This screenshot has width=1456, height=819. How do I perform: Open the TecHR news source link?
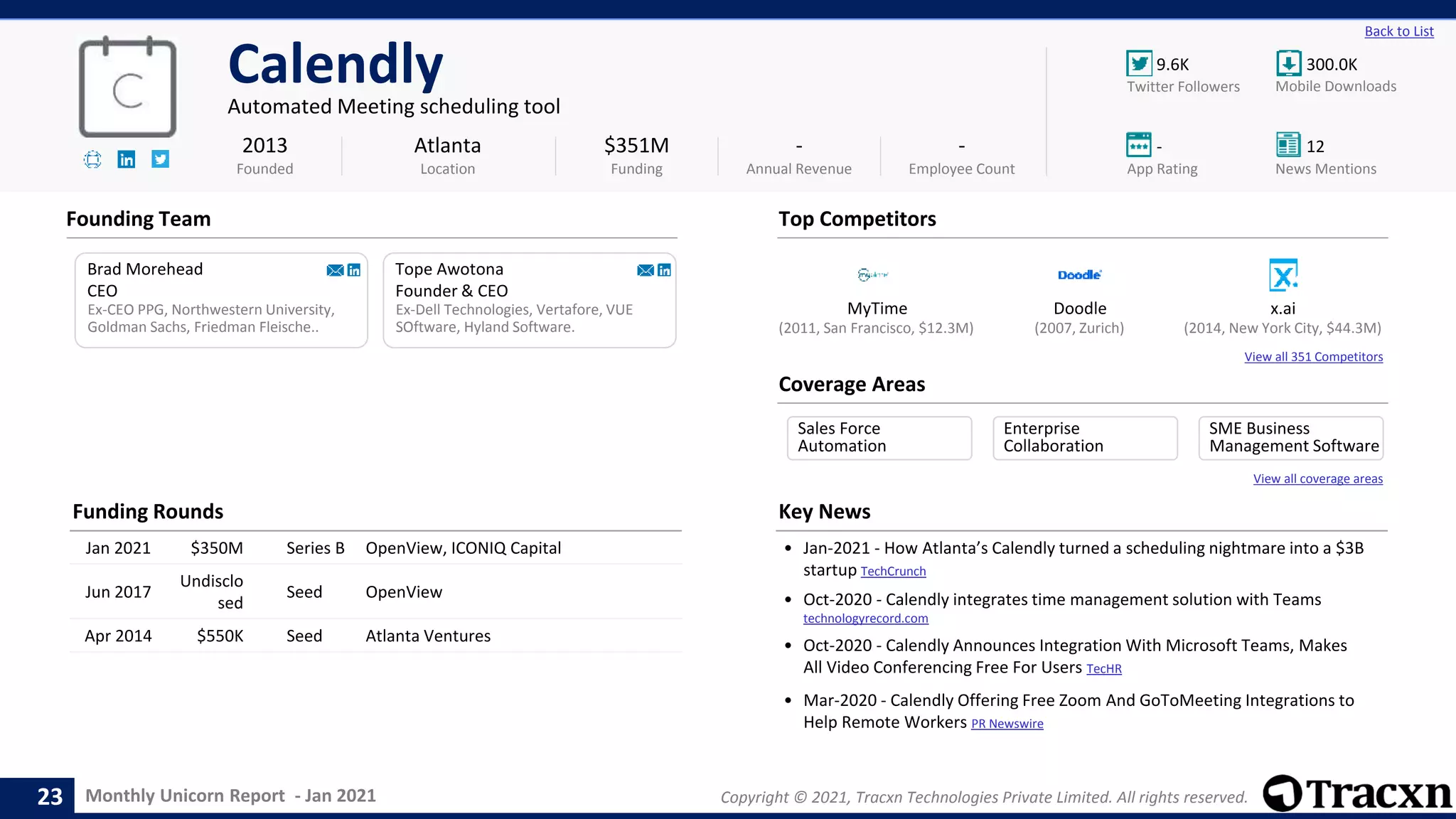[1103, 669]
